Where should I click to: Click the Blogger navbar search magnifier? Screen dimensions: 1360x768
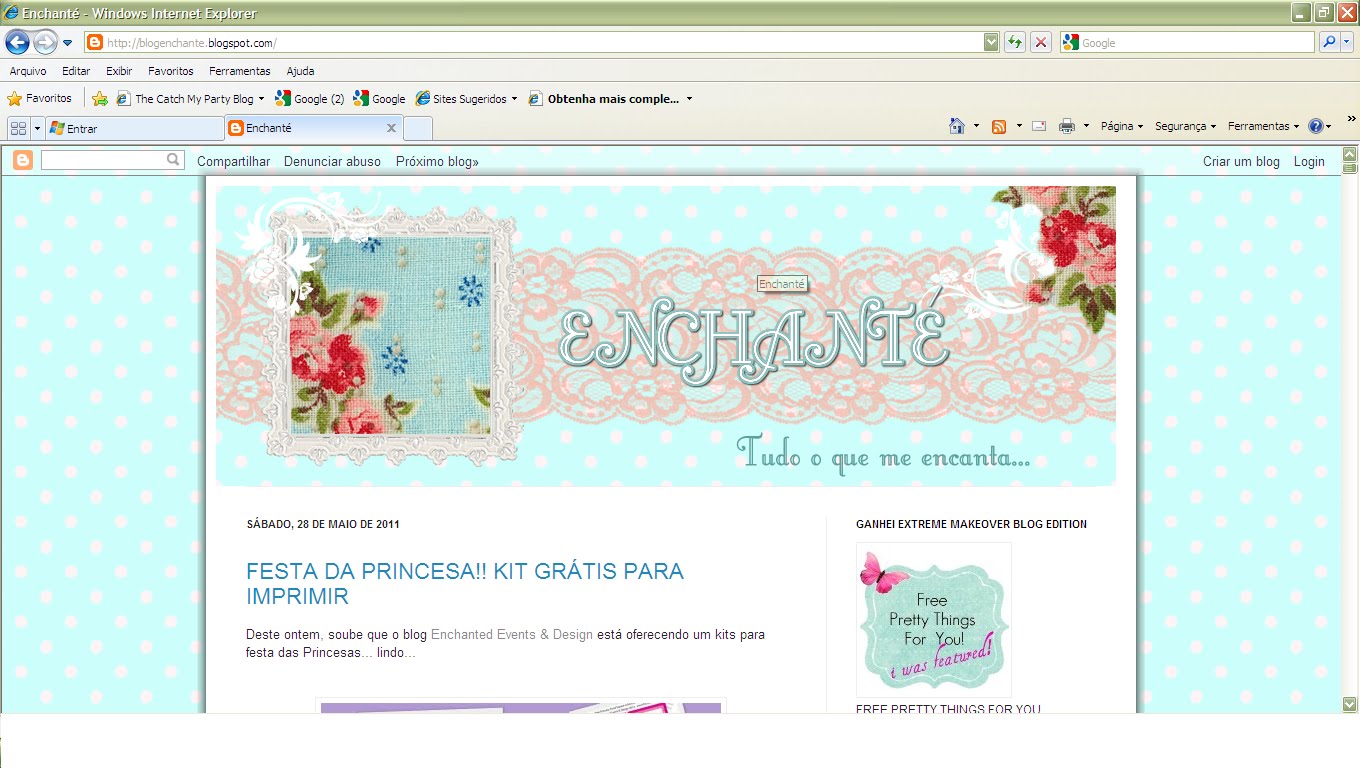click(174, 160)
